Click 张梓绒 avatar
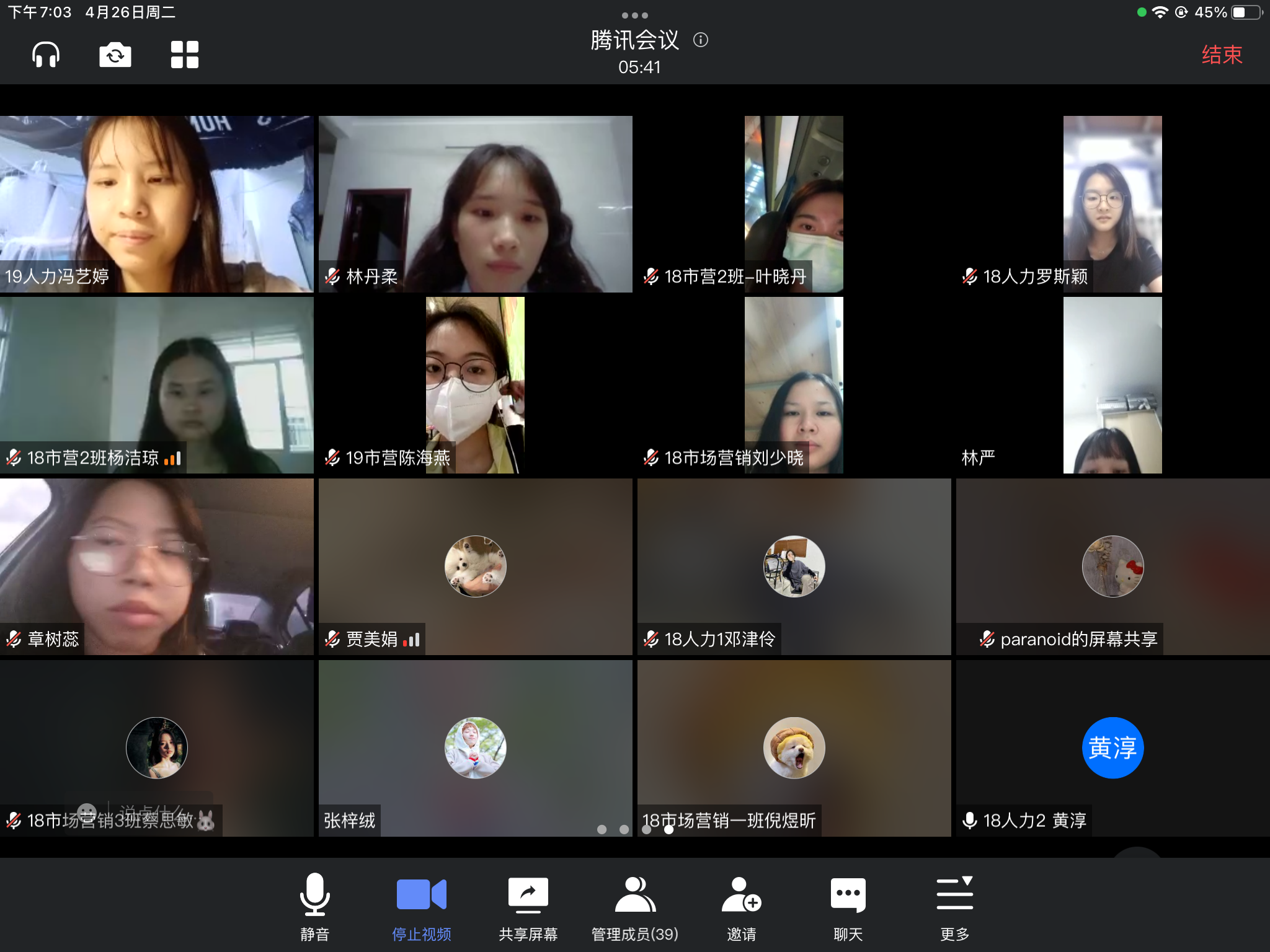 [476, 747]
